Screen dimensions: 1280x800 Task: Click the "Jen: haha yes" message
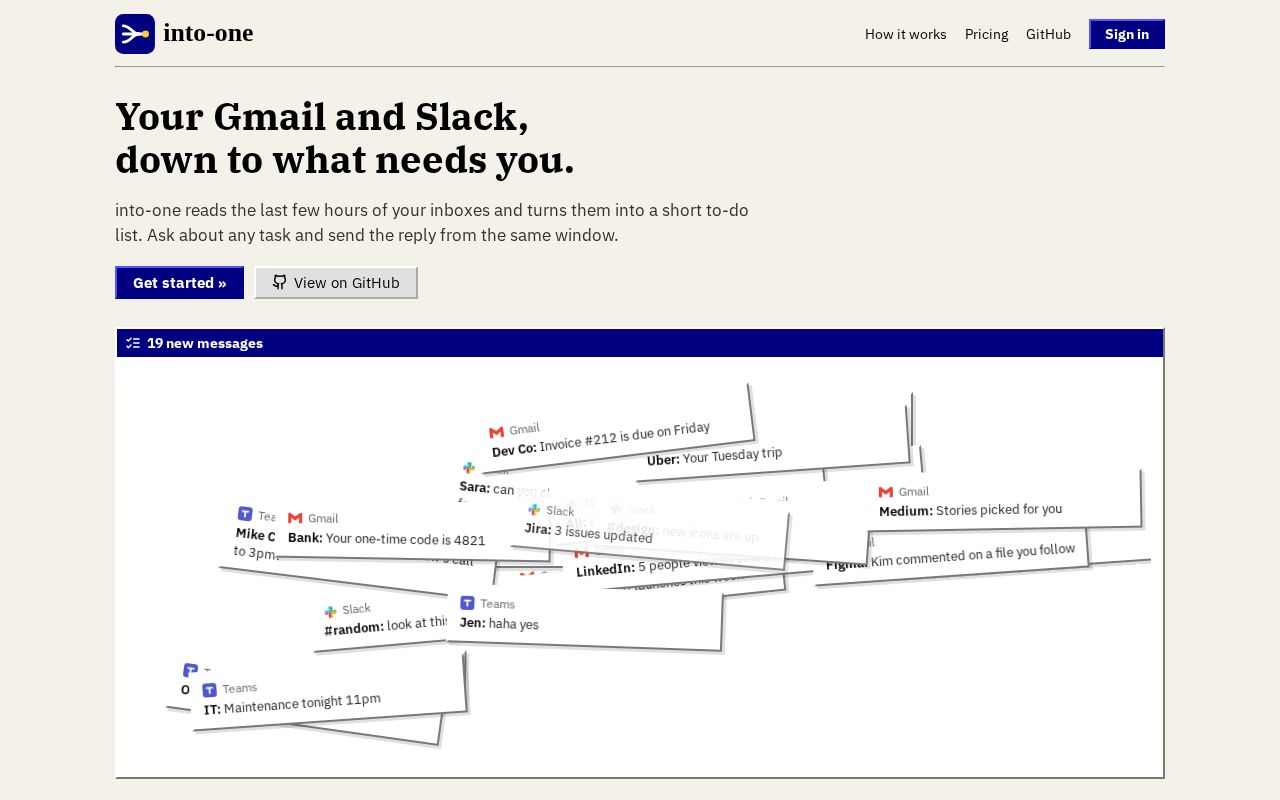[499, 623]
